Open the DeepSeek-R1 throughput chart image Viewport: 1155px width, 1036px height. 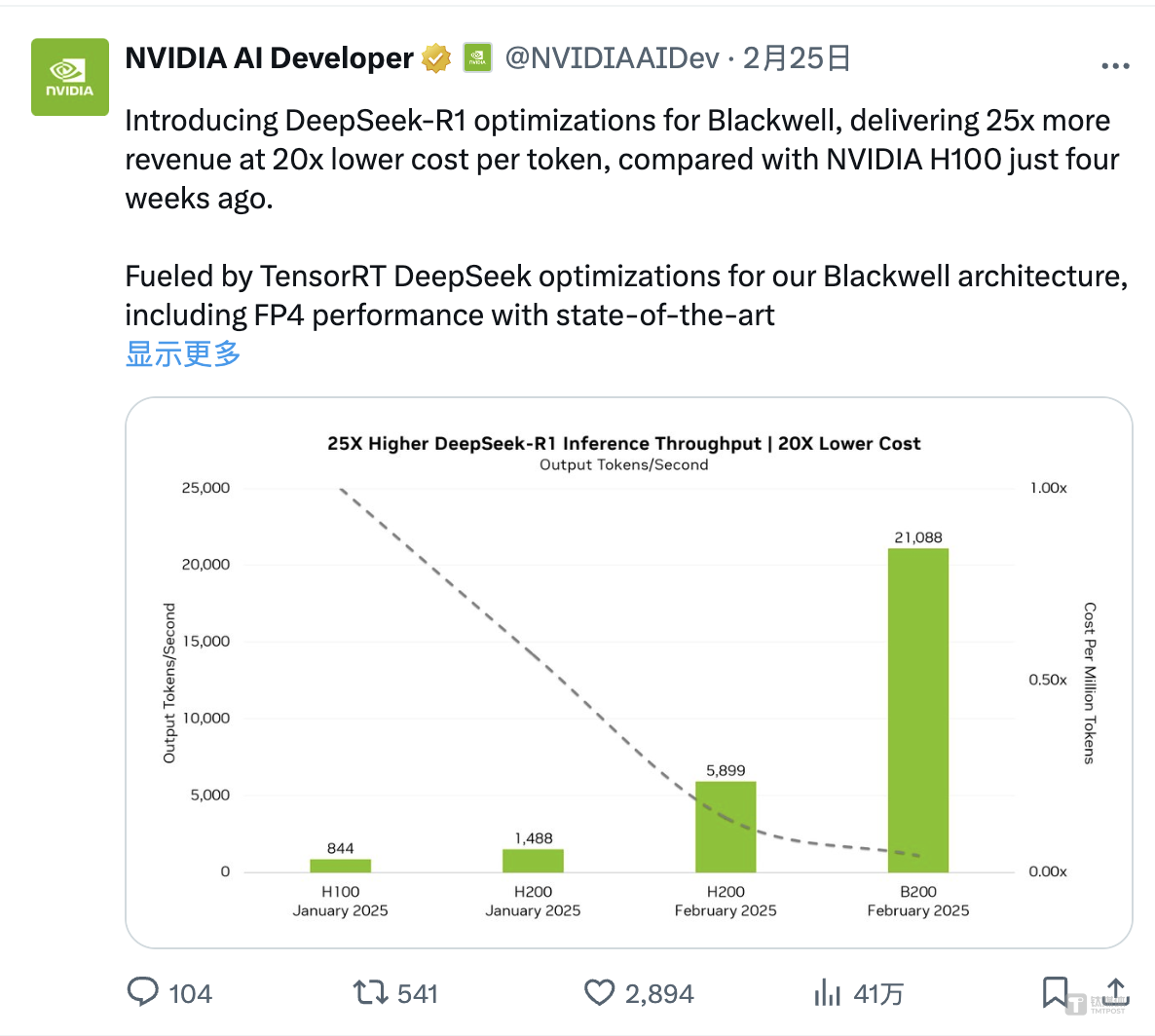(x=628, y=672)
